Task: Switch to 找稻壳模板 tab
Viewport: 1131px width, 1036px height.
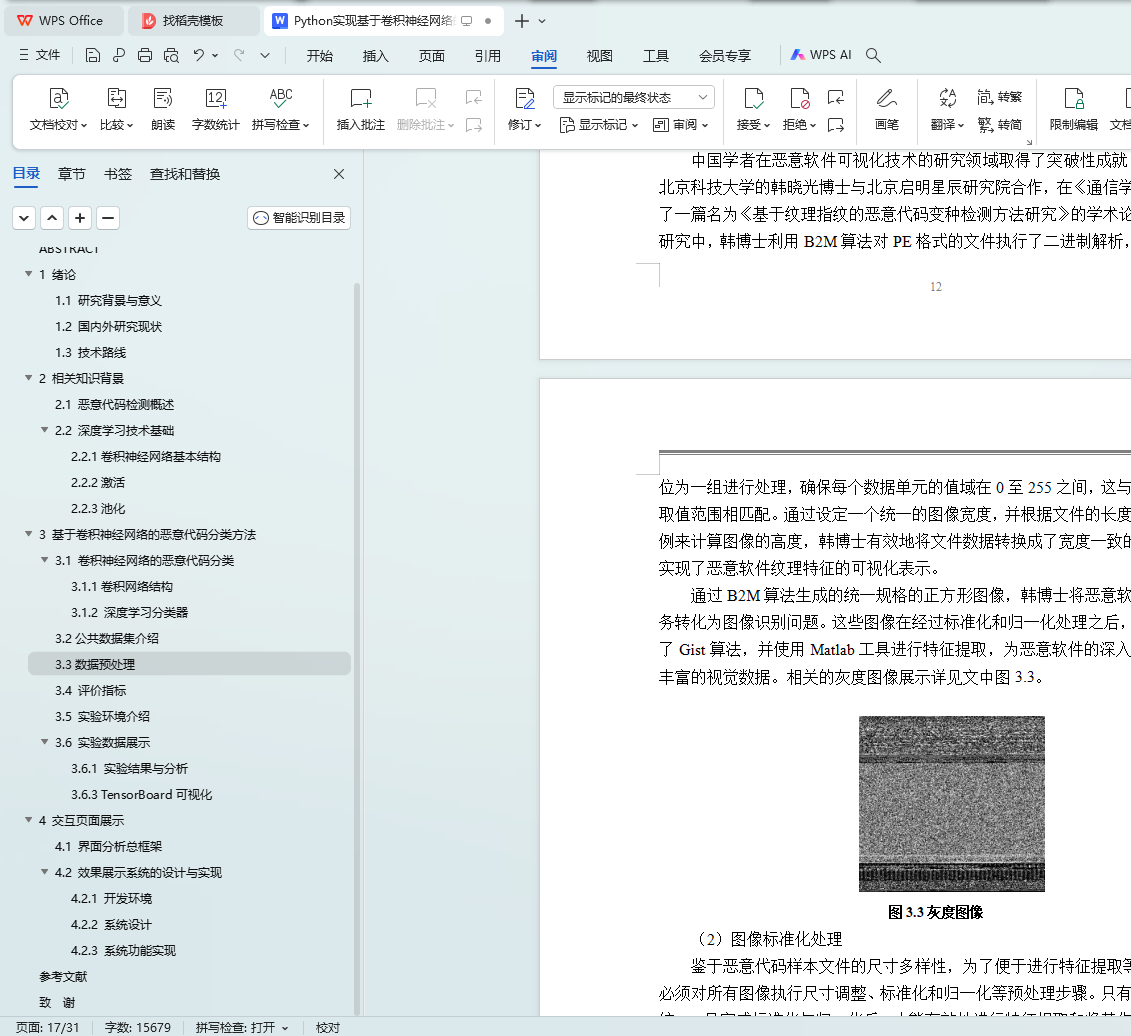Action: (193, 21)
